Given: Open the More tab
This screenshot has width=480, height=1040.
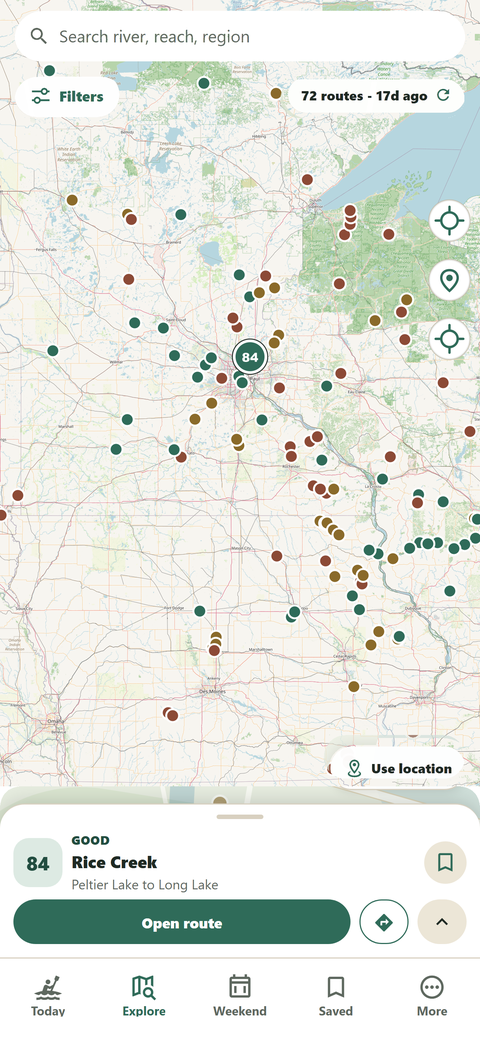Looking at the screenshot, I should [432, 996].
